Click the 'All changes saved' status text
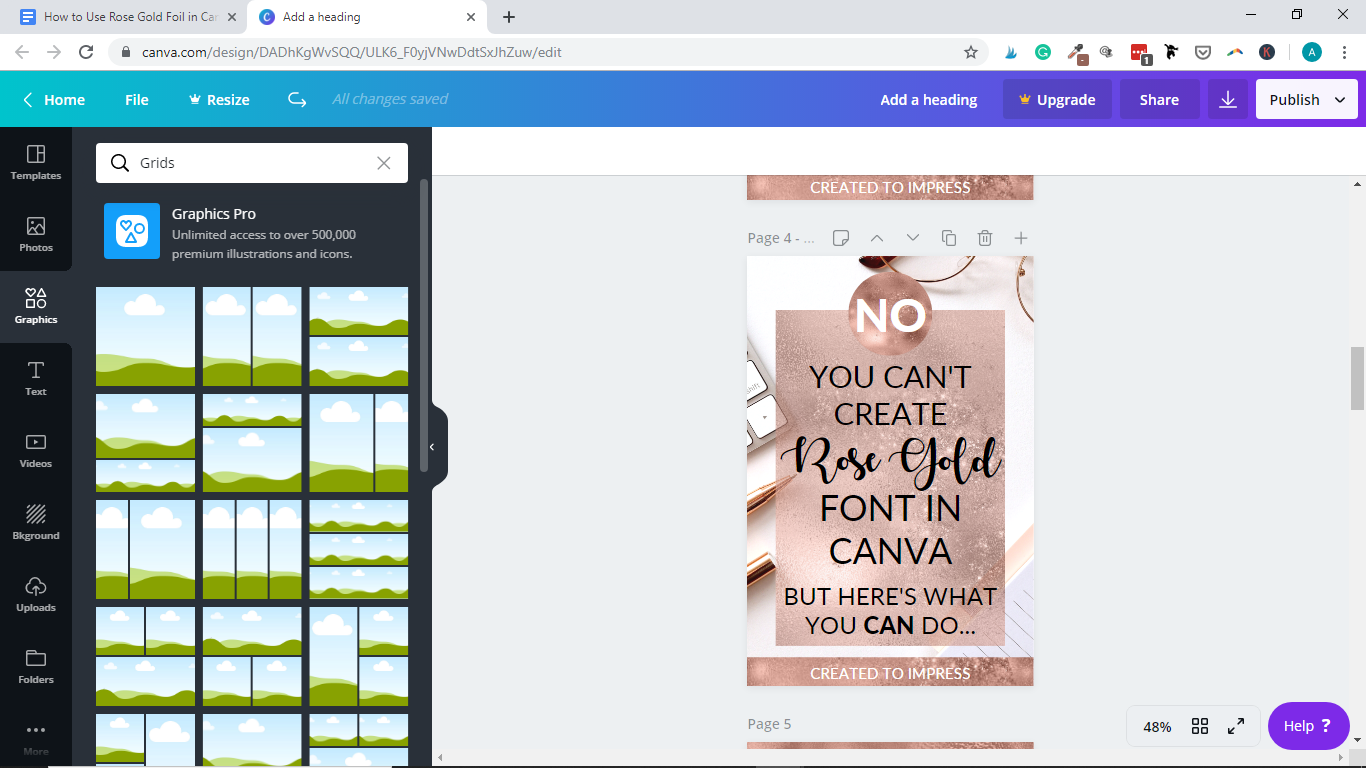Viewport: 1366px width, 768px height. (x=390, y=99)
